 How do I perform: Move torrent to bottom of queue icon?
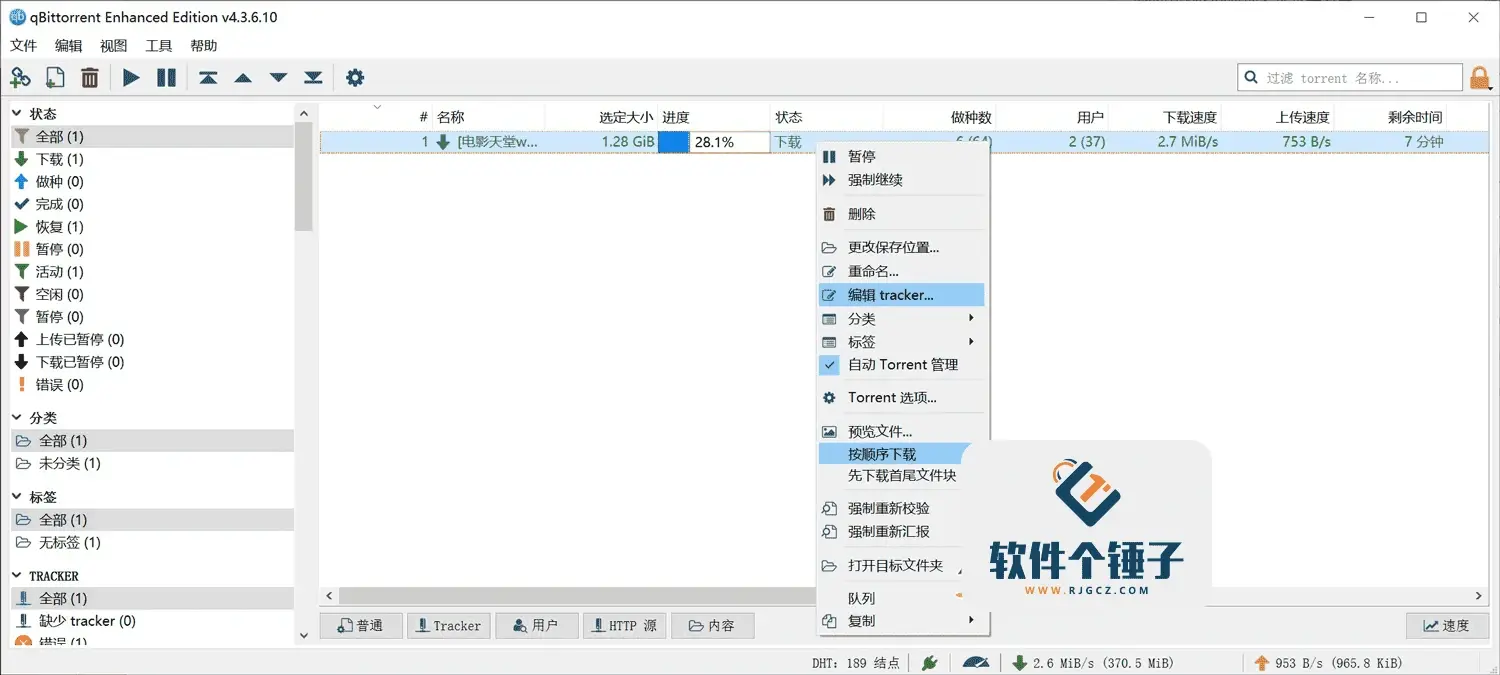(313, 77)
